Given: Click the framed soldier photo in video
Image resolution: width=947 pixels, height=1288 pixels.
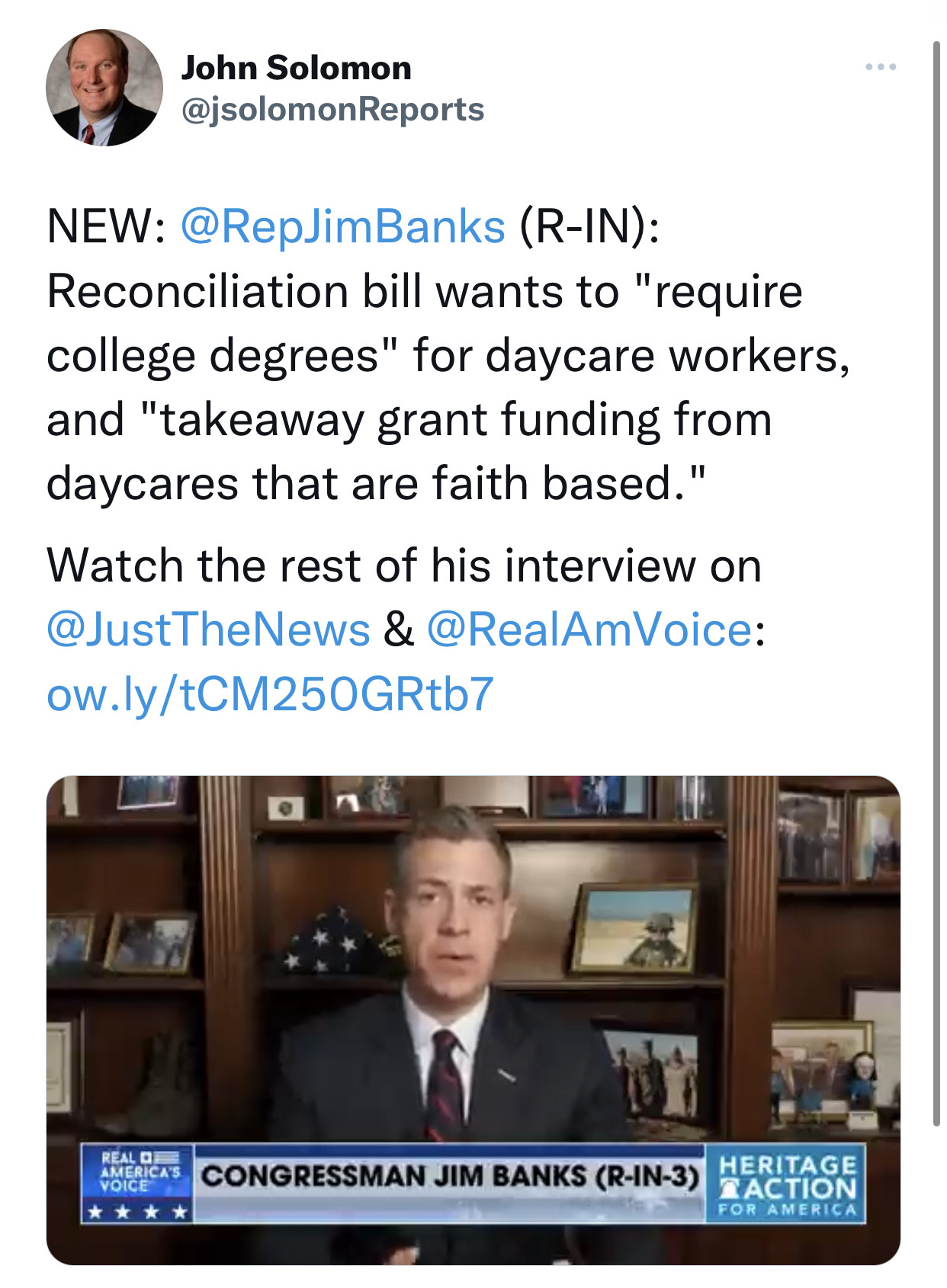Looking at the screenshot, I should click(x=636, y=928).
